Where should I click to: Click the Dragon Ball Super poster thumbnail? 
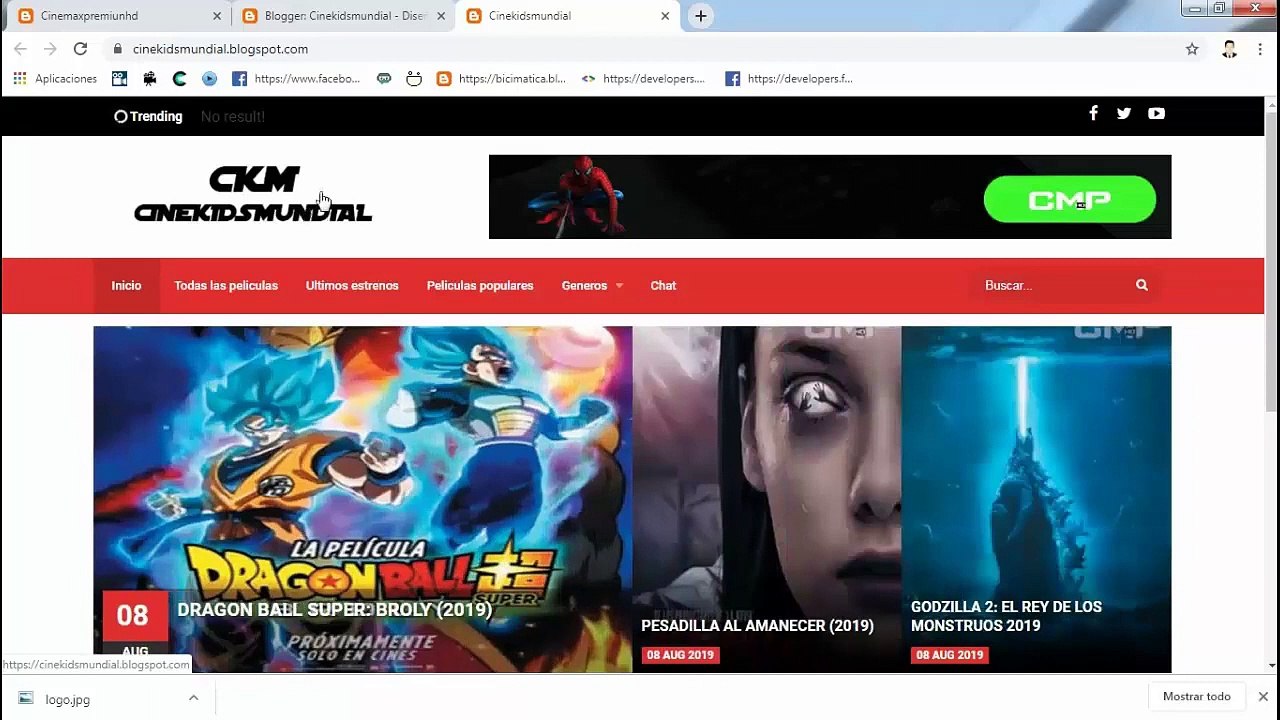[x=363, y=499]
